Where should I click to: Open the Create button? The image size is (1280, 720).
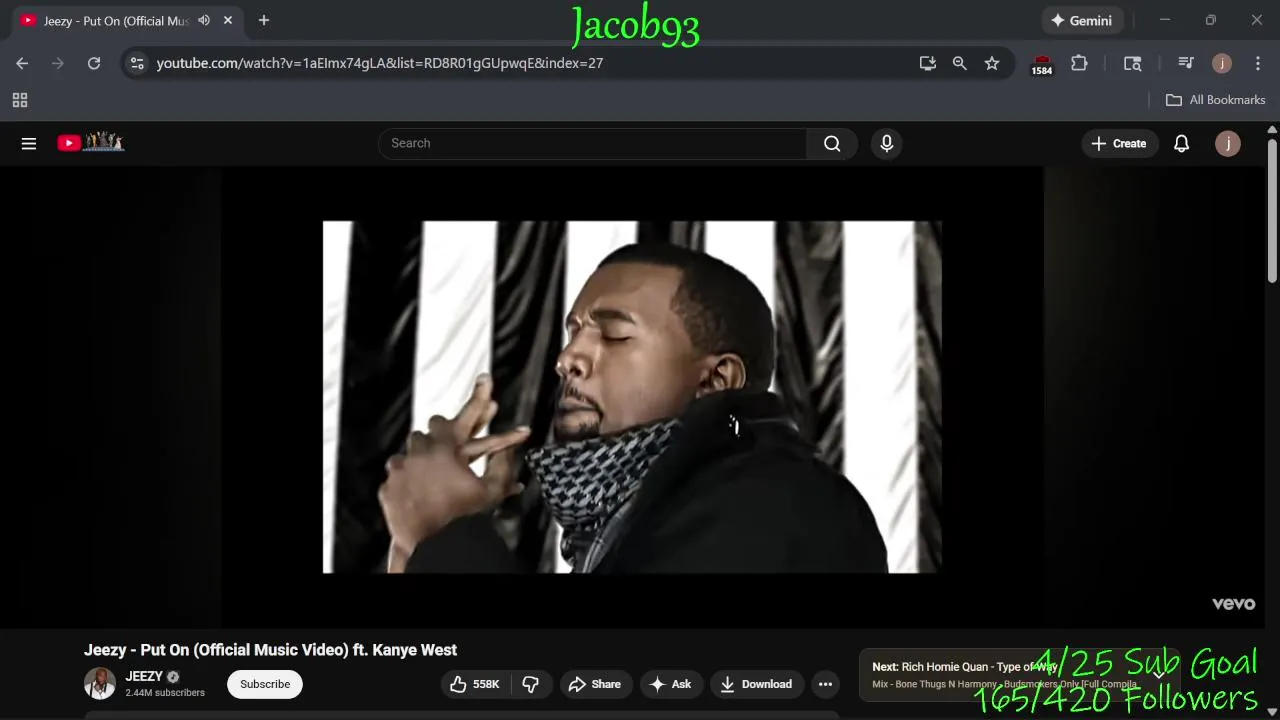coord(1119,143)
